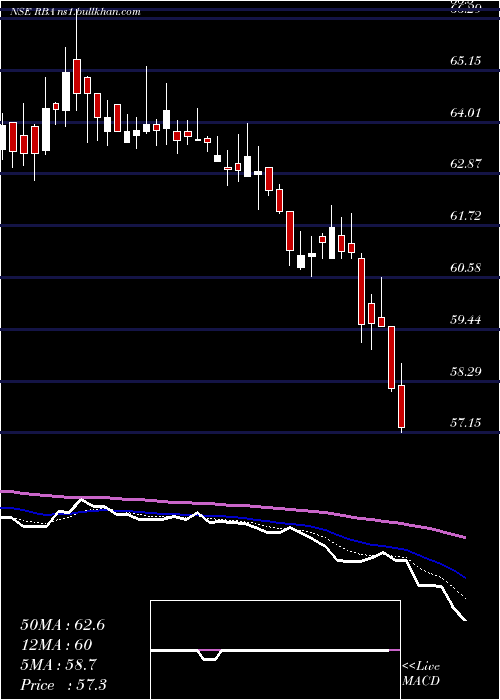Click the 62.87 price axis label

pyautogui.click(x=466, y=164)
